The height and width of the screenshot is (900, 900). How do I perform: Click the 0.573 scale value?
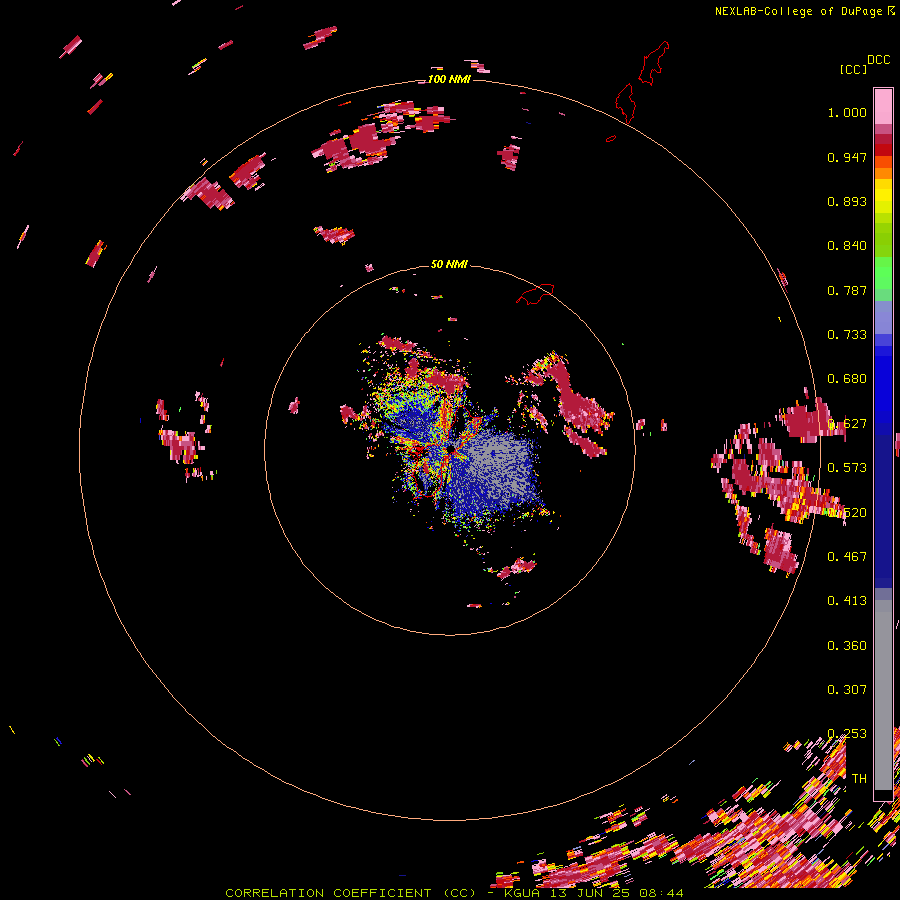[847, 468]
